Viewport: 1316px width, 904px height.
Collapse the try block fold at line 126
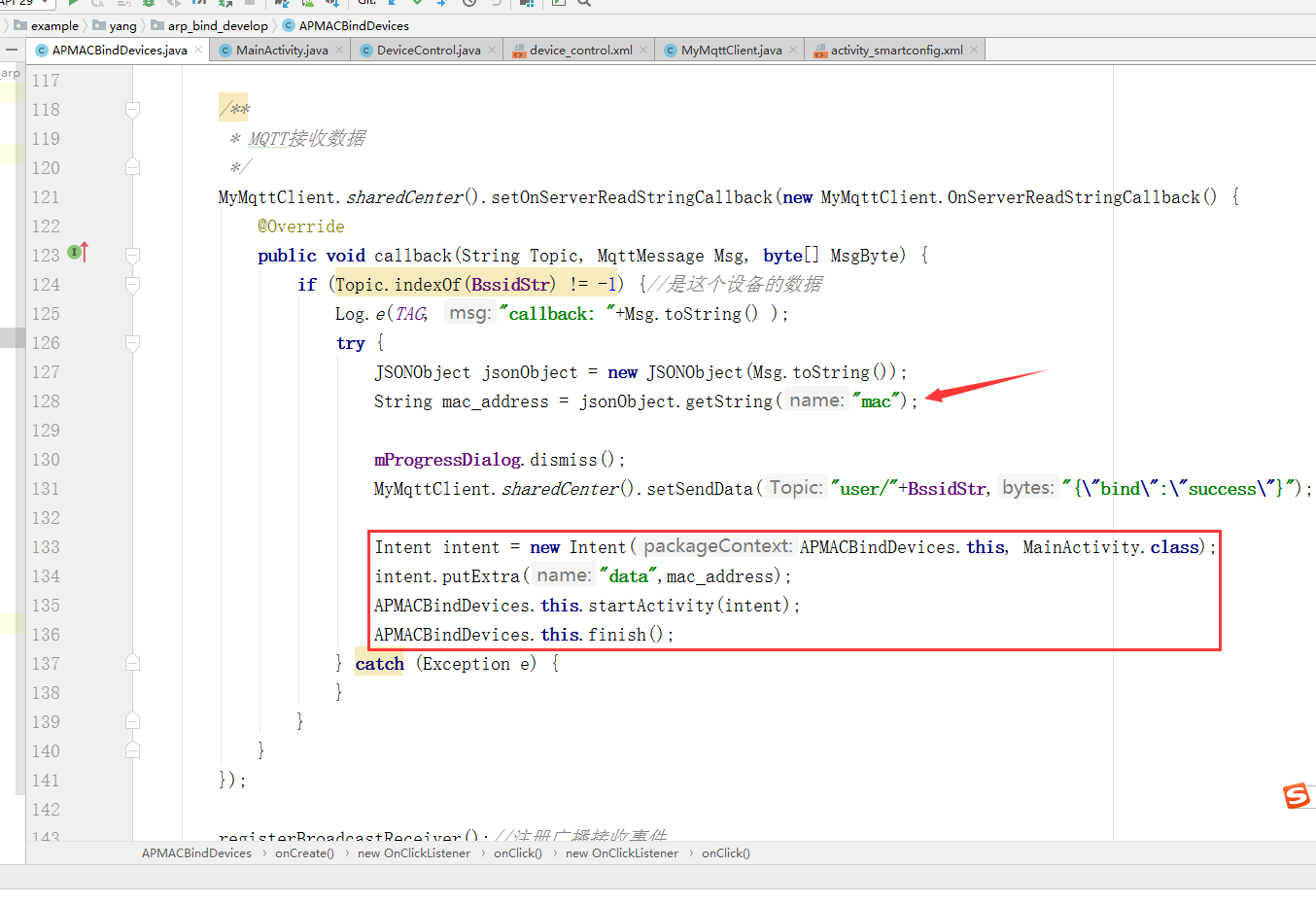[132, 342]
